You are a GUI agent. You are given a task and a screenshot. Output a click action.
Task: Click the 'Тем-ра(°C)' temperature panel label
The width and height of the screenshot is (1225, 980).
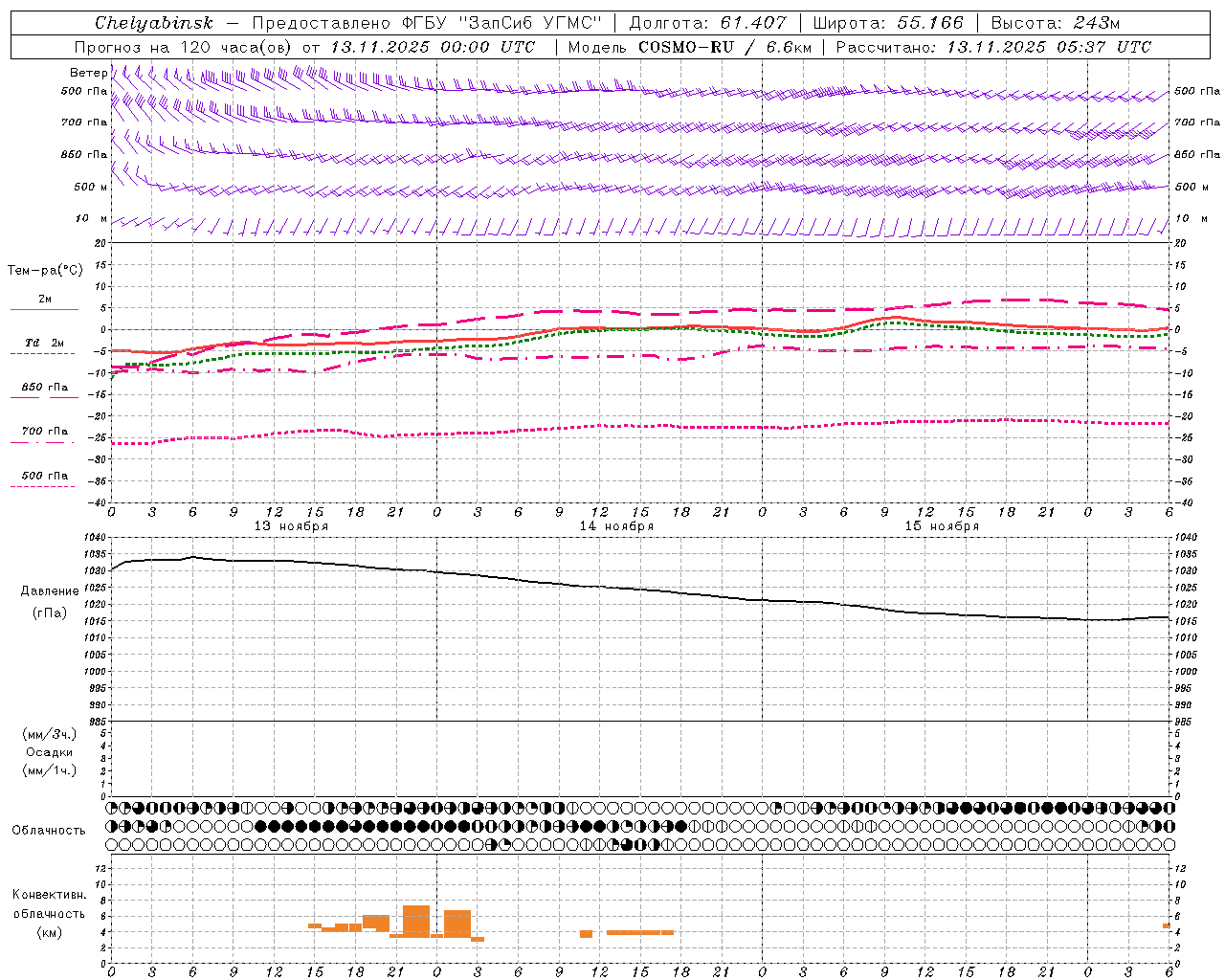pyautogui.click(x=45, y=271)
